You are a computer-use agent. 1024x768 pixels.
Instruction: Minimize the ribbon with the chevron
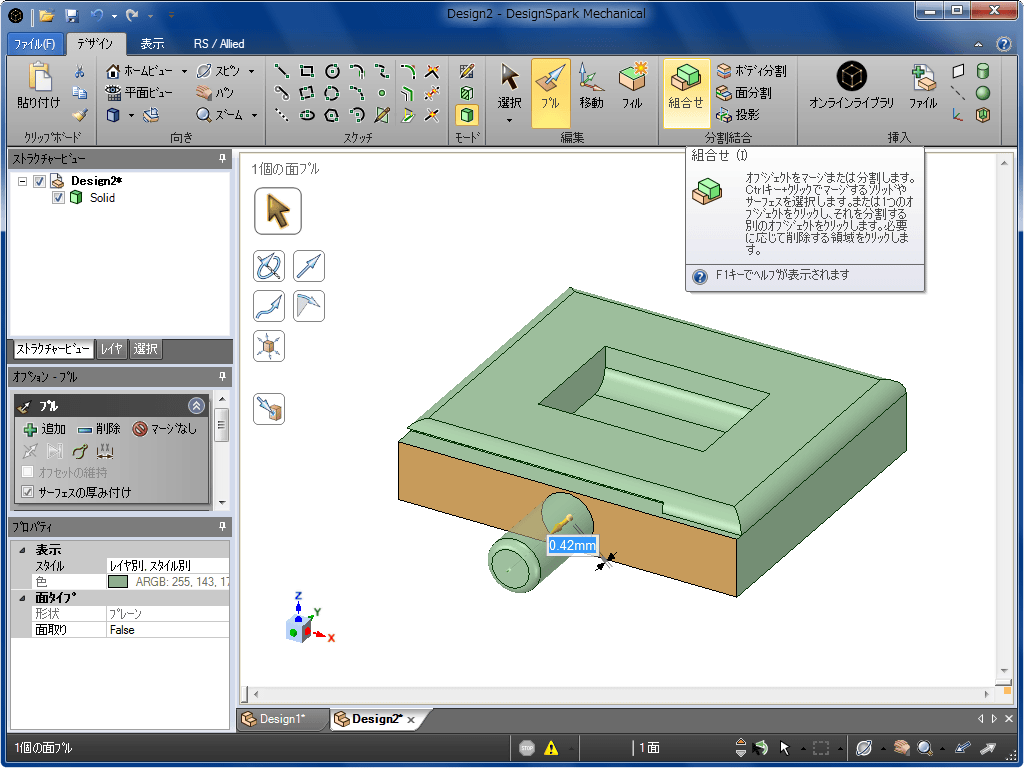(978, 44)
